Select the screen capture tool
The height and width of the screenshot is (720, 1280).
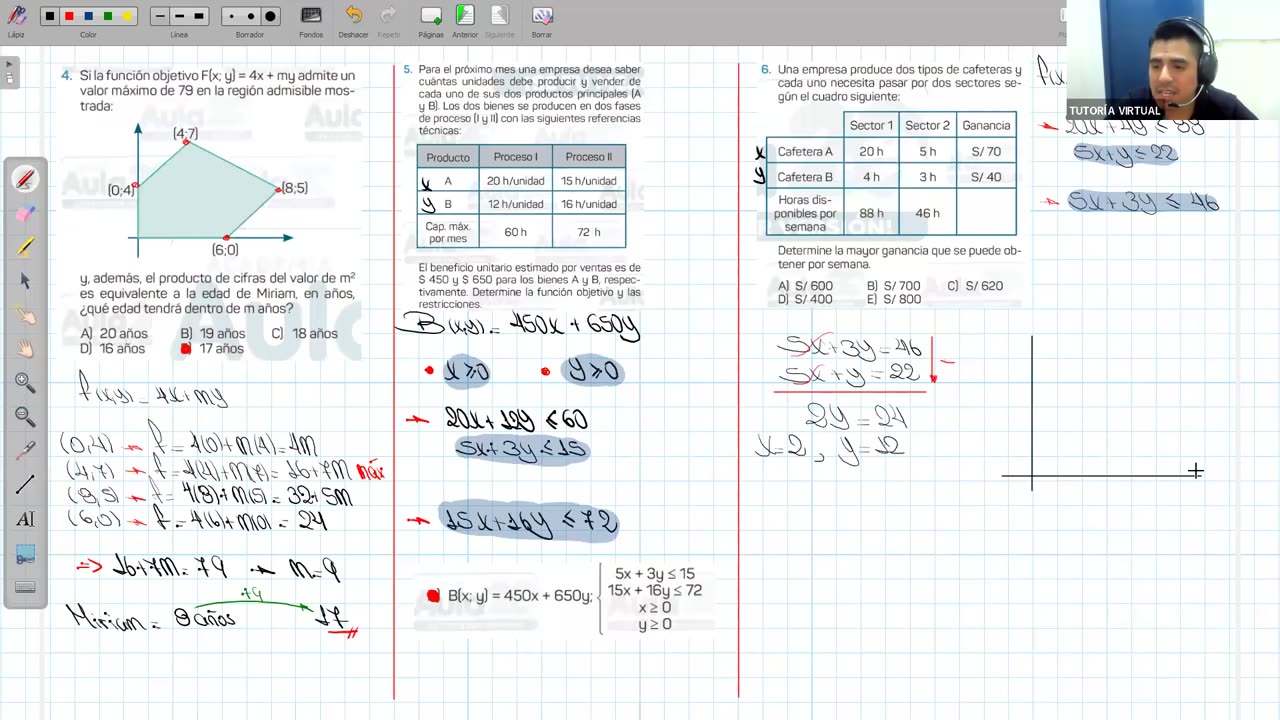25,553
